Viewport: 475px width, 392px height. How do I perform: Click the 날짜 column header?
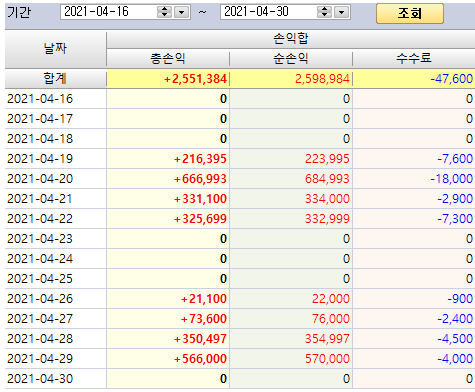click(56, 49)
